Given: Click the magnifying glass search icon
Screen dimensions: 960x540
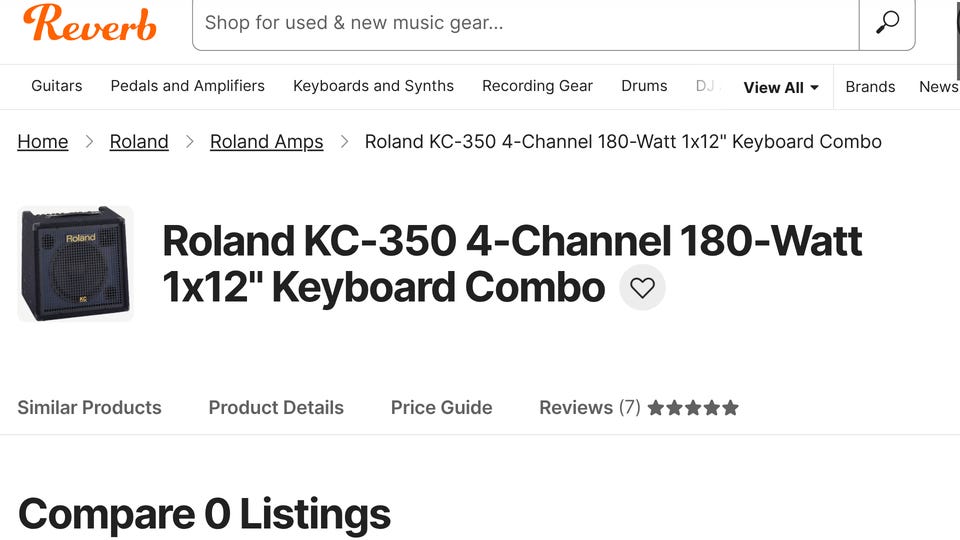Looking at the screenshot, I should click(887, 22).
